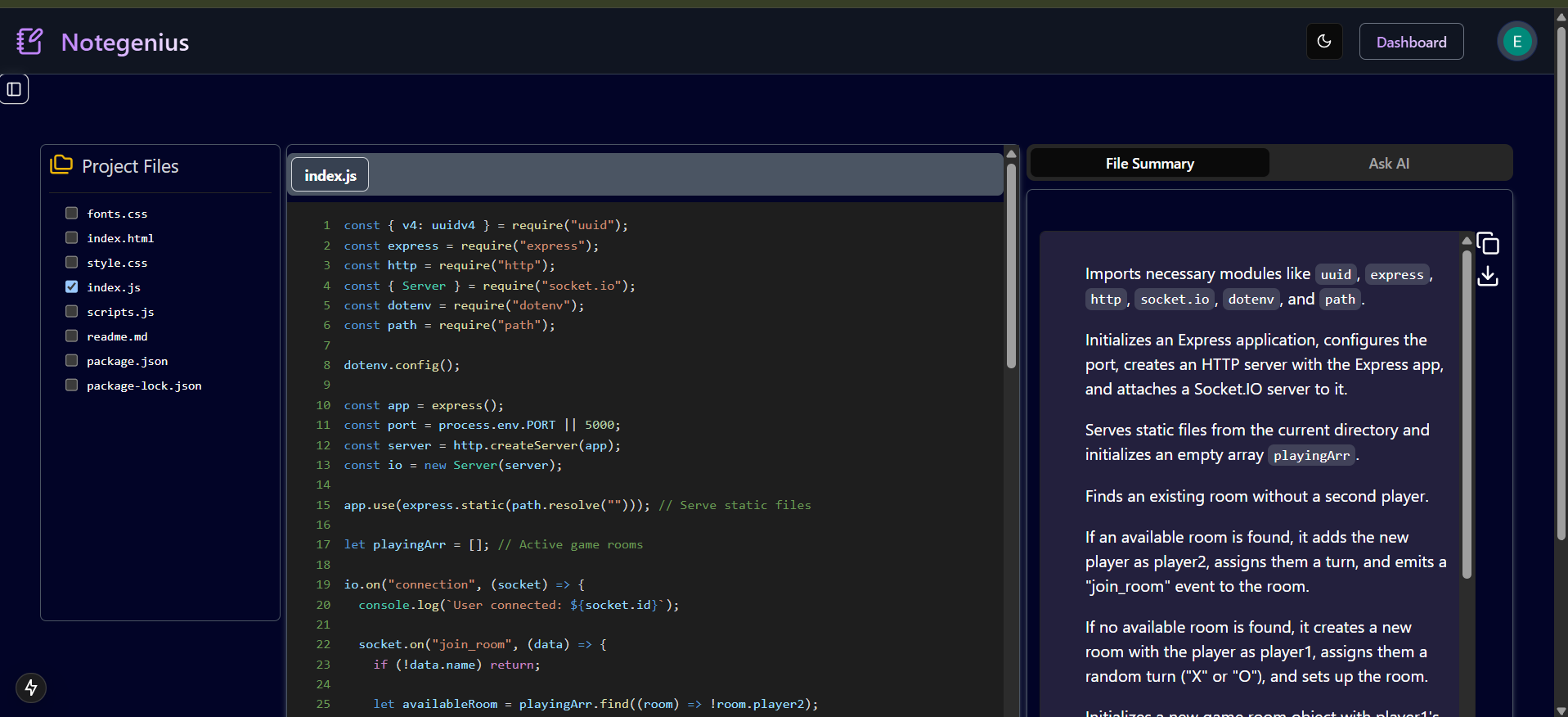
Task: Click the scripts.js file name
Action: coord(120,312)
